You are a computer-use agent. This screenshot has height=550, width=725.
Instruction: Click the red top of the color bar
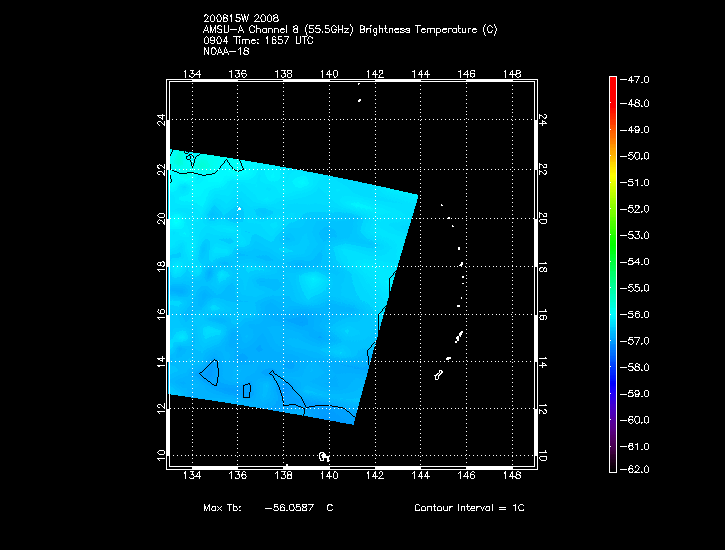612,85
